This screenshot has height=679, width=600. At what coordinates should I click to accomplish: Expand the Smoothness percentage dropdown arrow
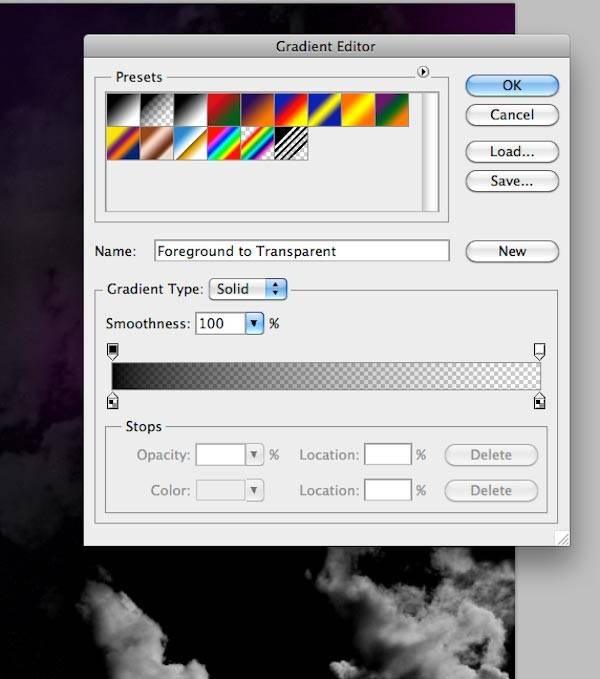(x=254, y=323)
